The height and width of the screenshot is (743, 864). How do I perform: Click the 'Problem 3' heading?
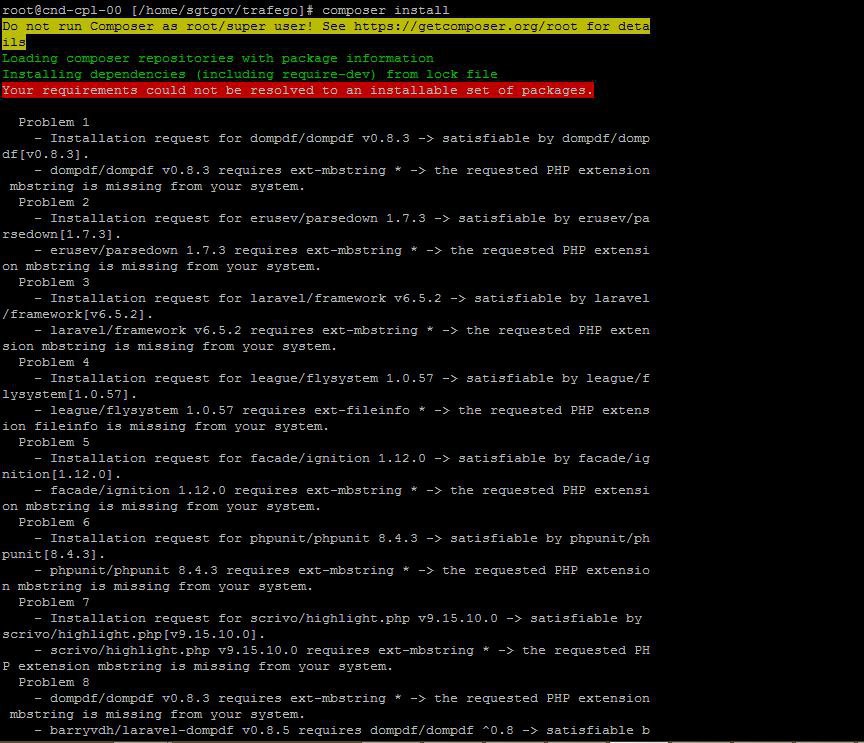(53, 282)
